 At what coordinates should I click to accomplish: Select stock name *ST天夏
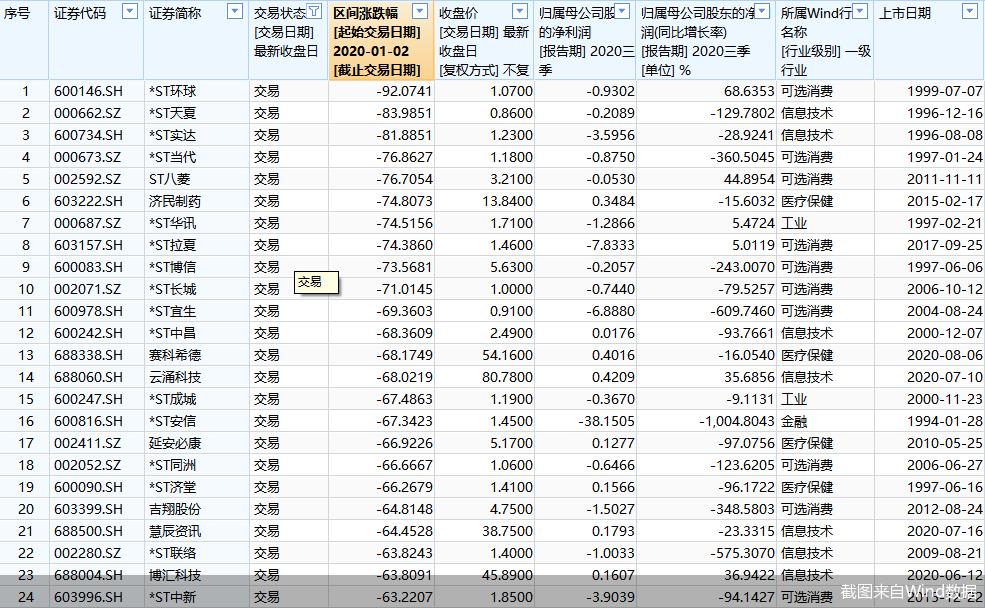click(x=173, y=113)
